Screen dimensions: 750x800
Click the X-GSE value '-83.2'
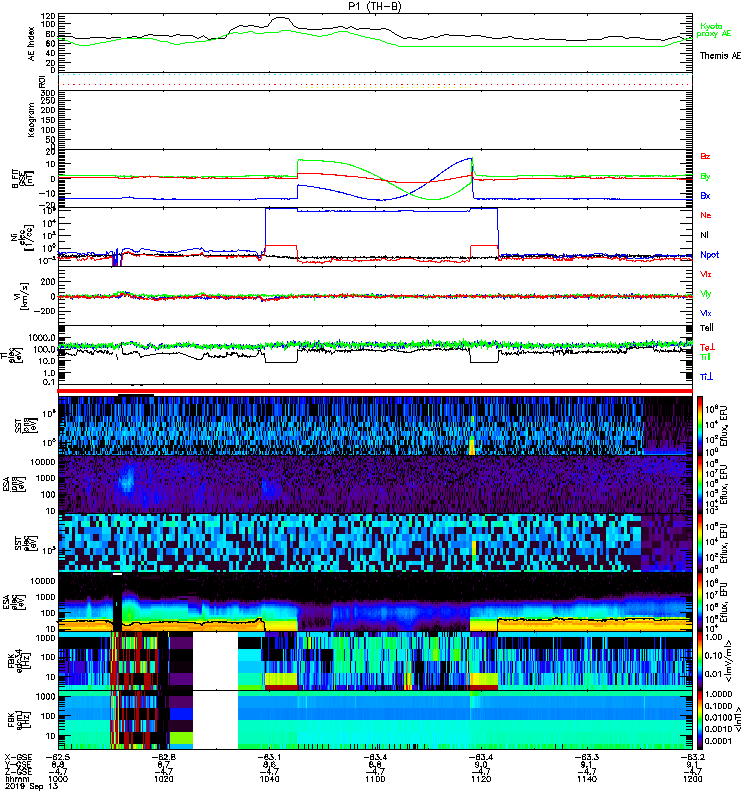[x=692, y=757]
